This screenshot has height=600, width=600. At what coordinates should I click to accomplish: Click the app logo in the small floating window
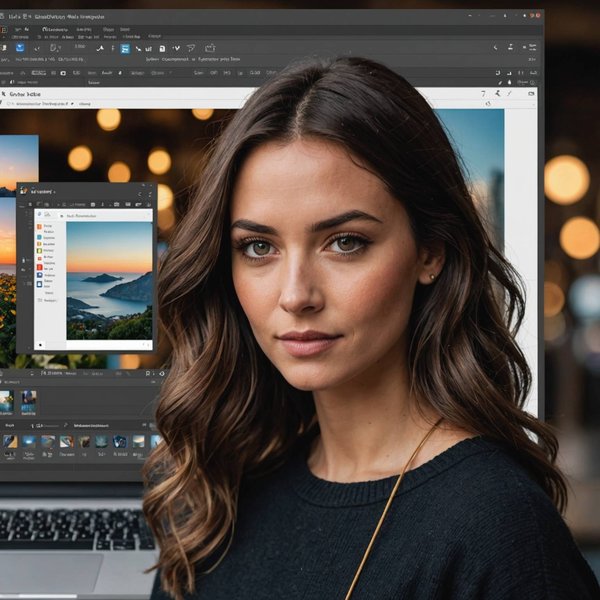(24, 190)
